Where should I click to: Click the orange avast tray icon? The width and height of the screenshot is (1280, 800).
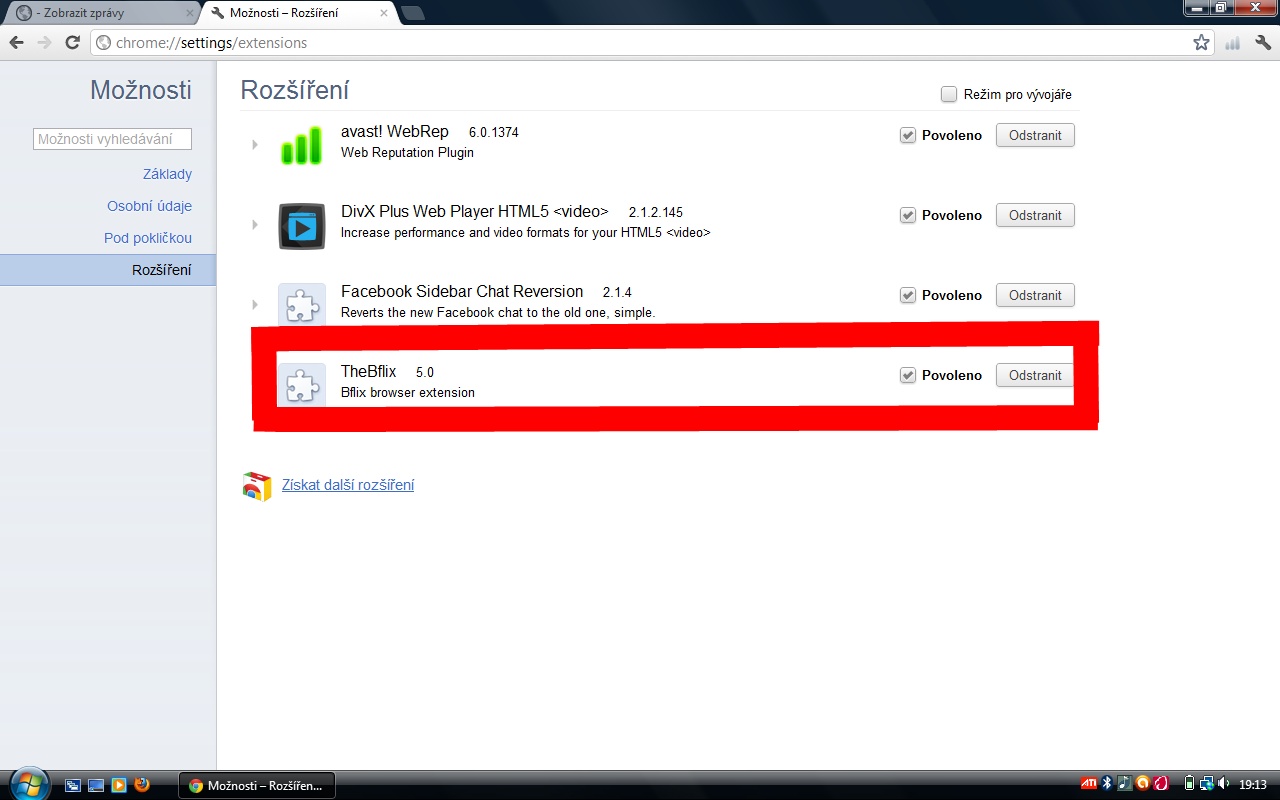tap(1142, 783)
